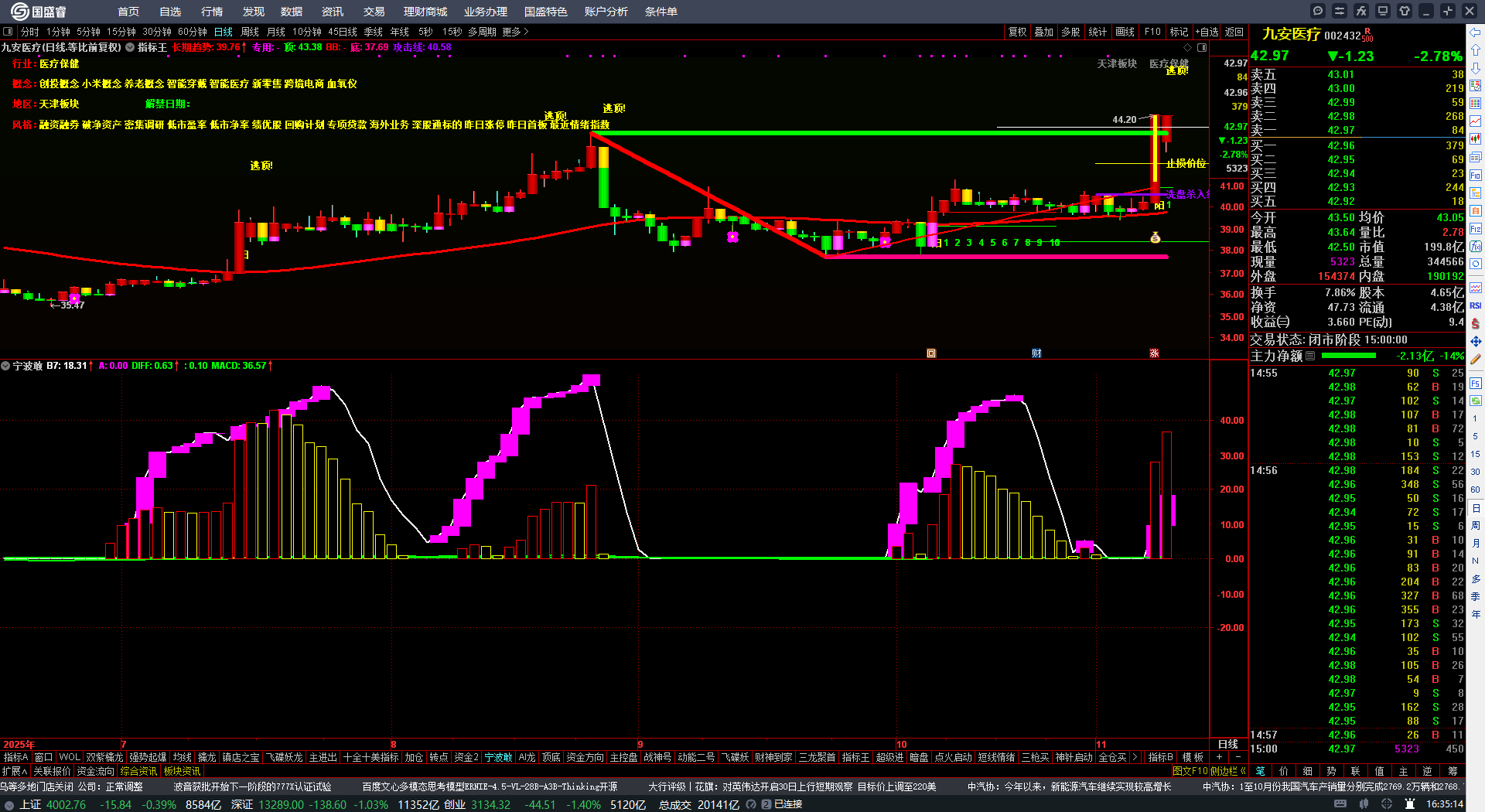1485x812 pixels.
Task: Click the money bag icon on the chart
Action: tap(1155, 238)
